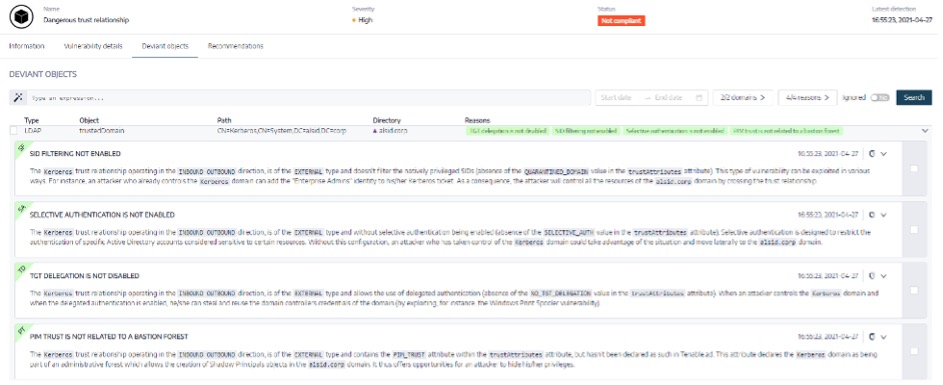Open the 4/4 reasons filter

tap(808, 97)
